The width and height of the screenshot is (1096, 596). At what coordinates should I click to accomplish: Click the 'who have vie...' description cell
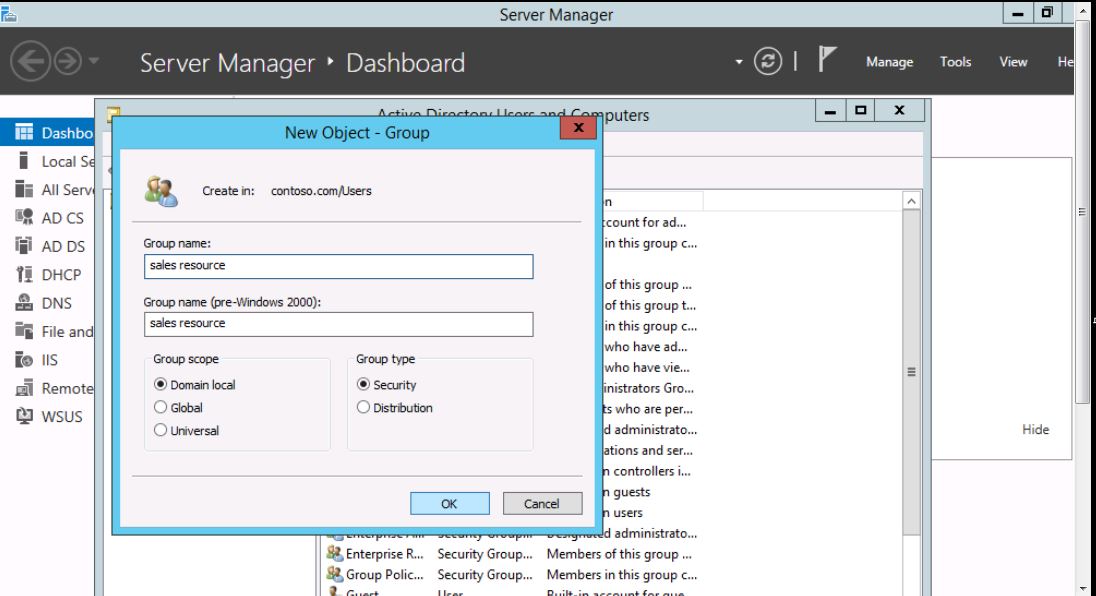[x=647, y=368]
